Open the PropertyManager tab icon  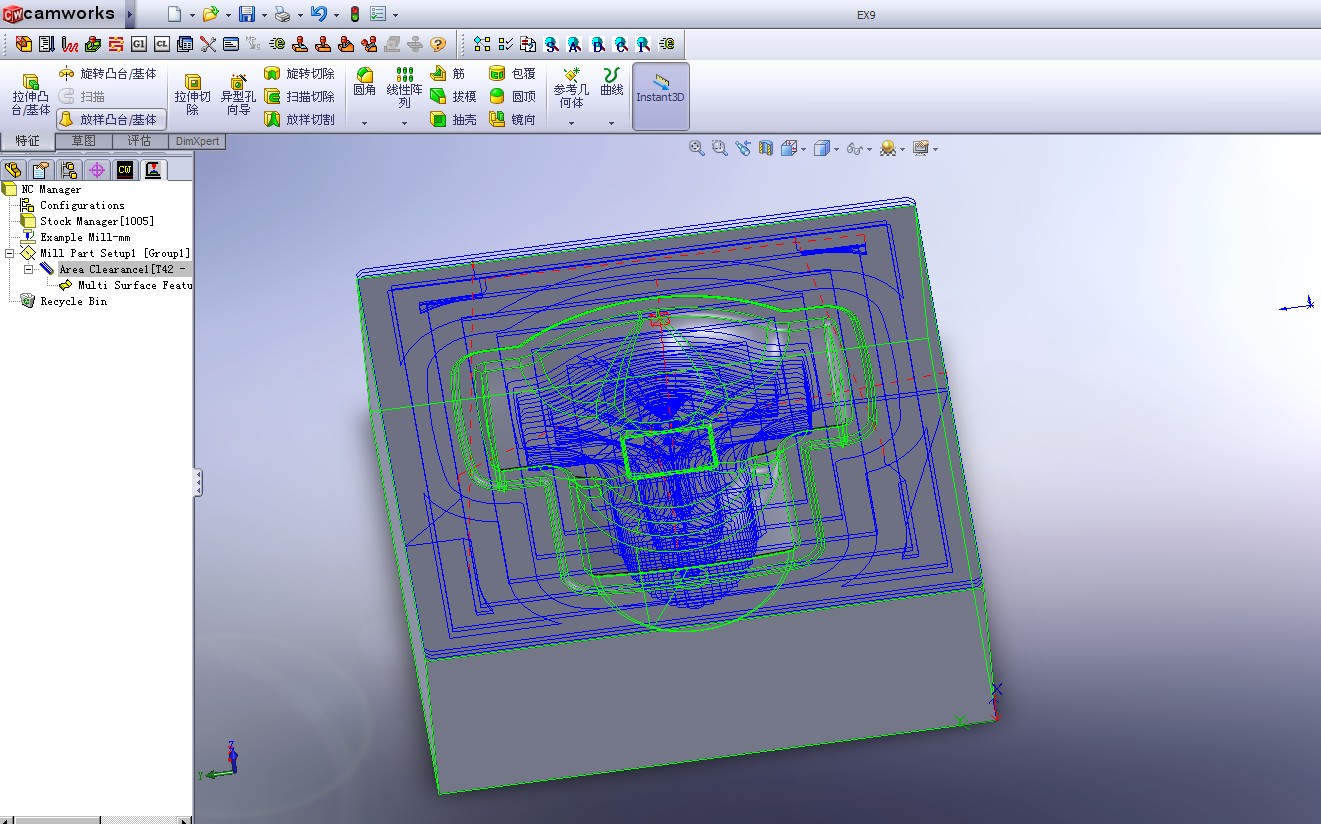pyautogui.click(x=41, y=170)
